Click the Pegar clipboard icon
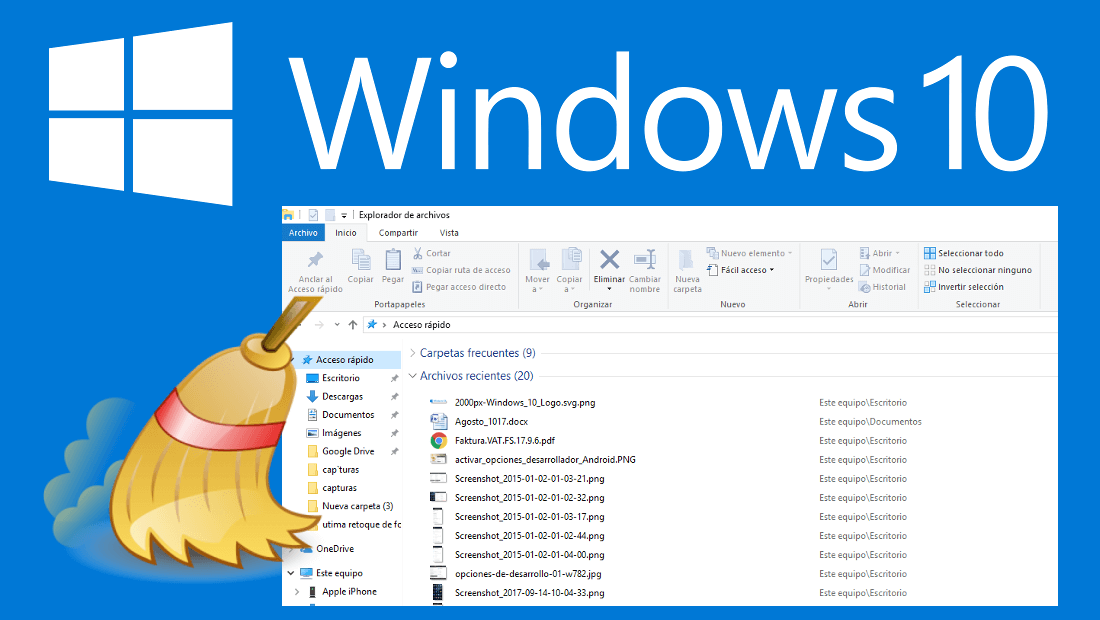1100x620 pixels. [393, 260]
